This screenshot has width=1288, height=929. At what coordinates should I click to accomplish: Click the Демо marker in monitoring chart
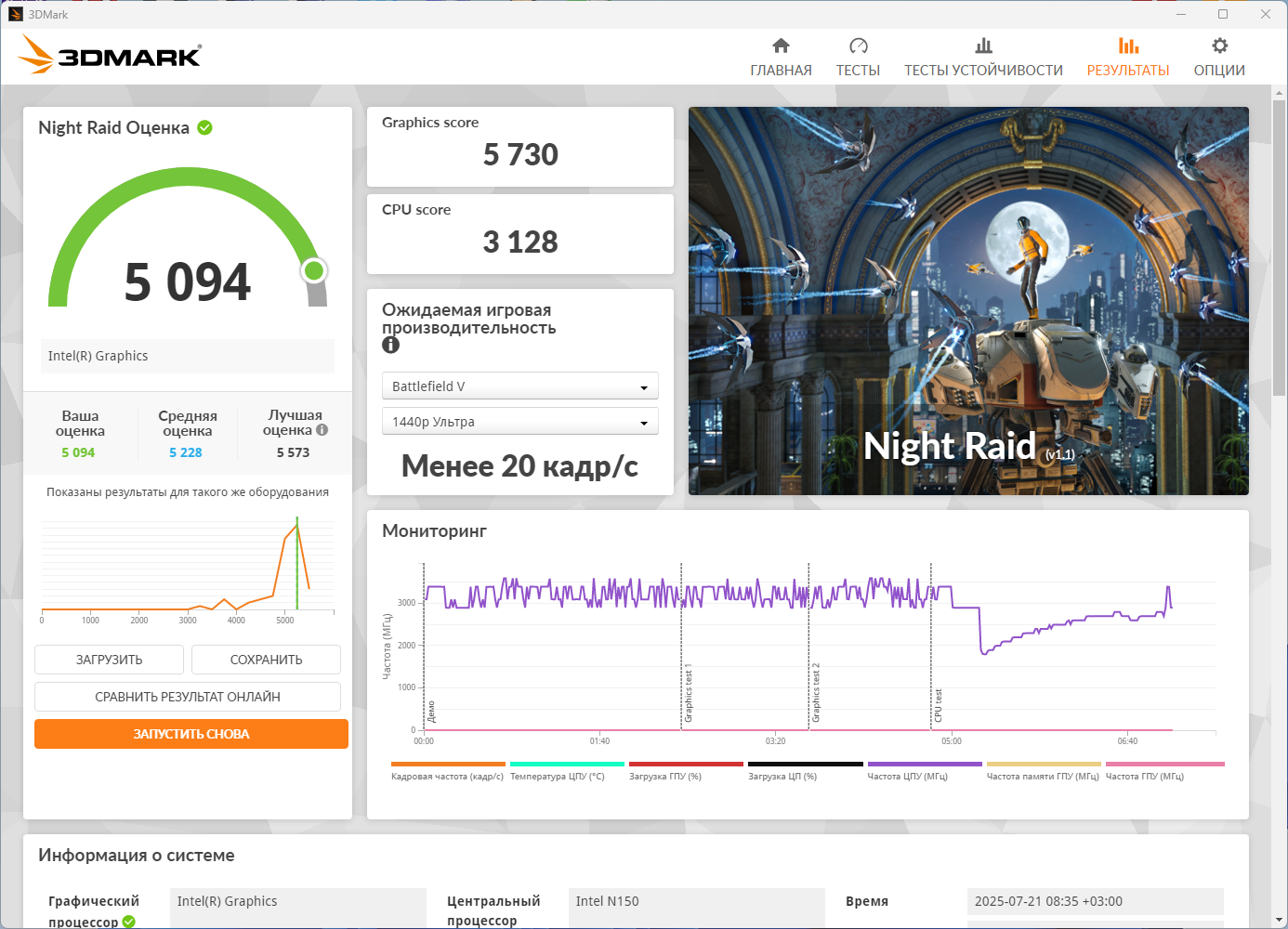[431, 712]
